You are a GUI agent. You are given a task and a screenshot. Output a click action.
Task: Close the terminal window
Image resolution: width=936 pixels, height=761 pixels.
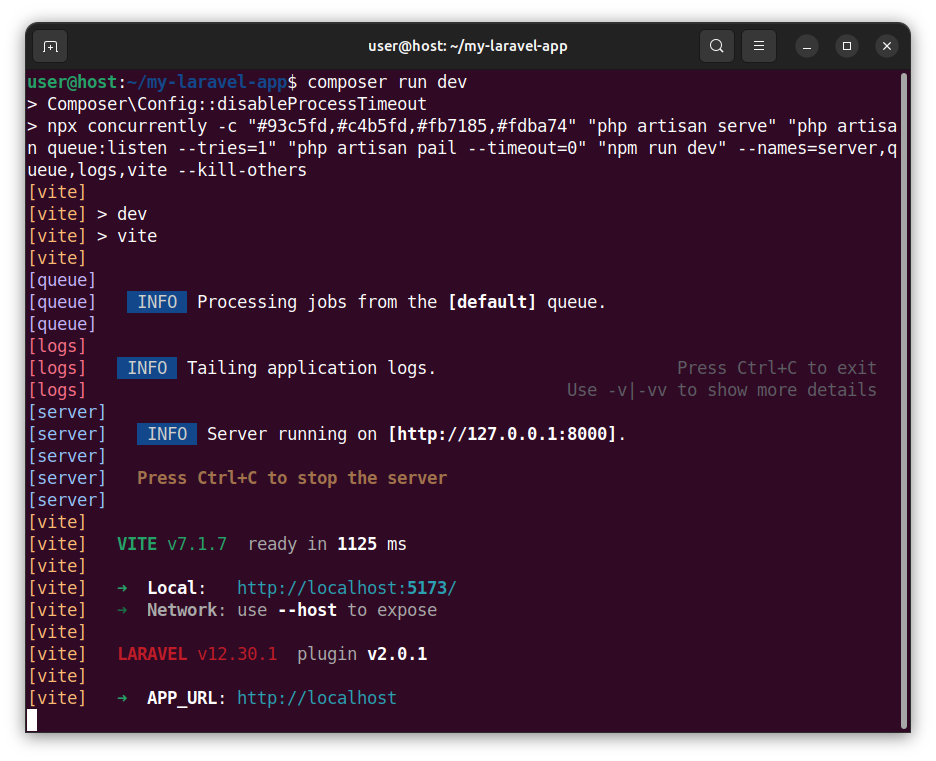(886, 46)
